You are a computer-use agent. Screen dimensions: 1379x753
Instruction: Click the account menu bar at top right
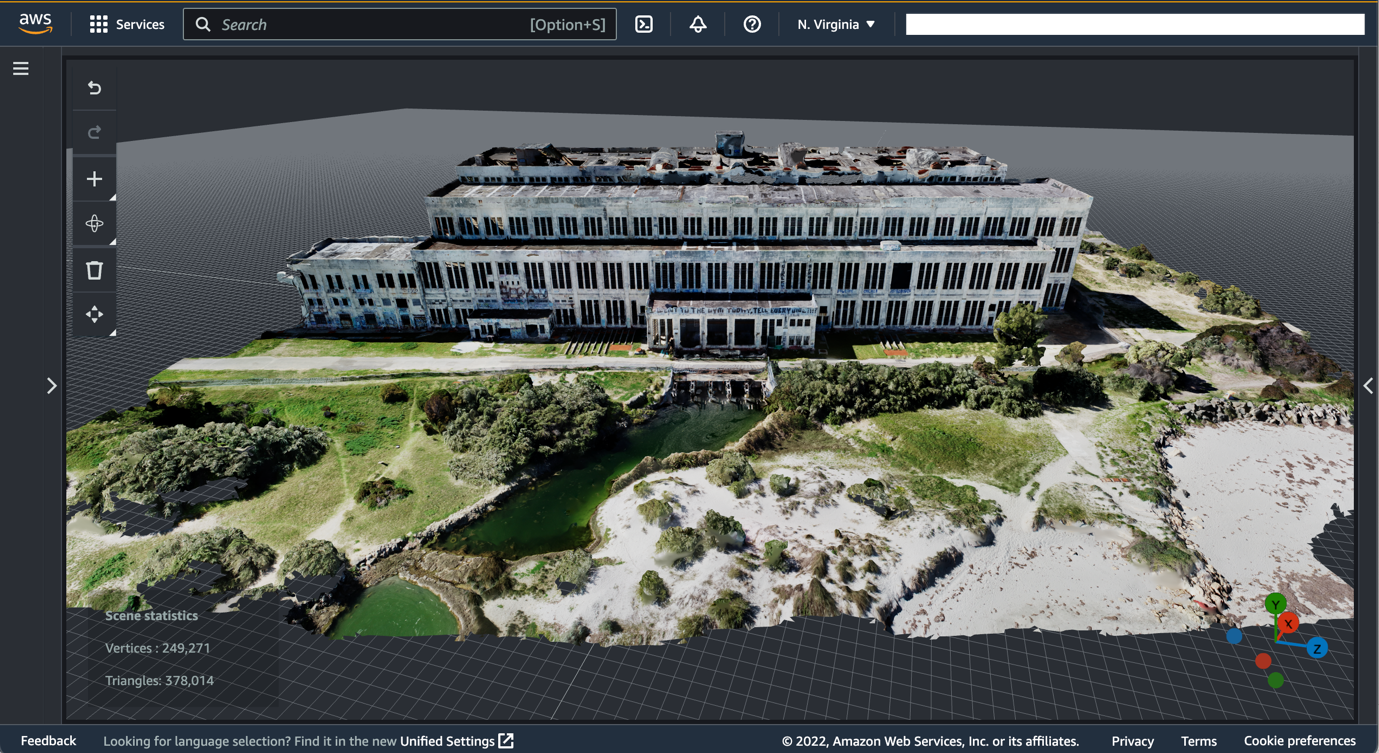point(1135,24)
